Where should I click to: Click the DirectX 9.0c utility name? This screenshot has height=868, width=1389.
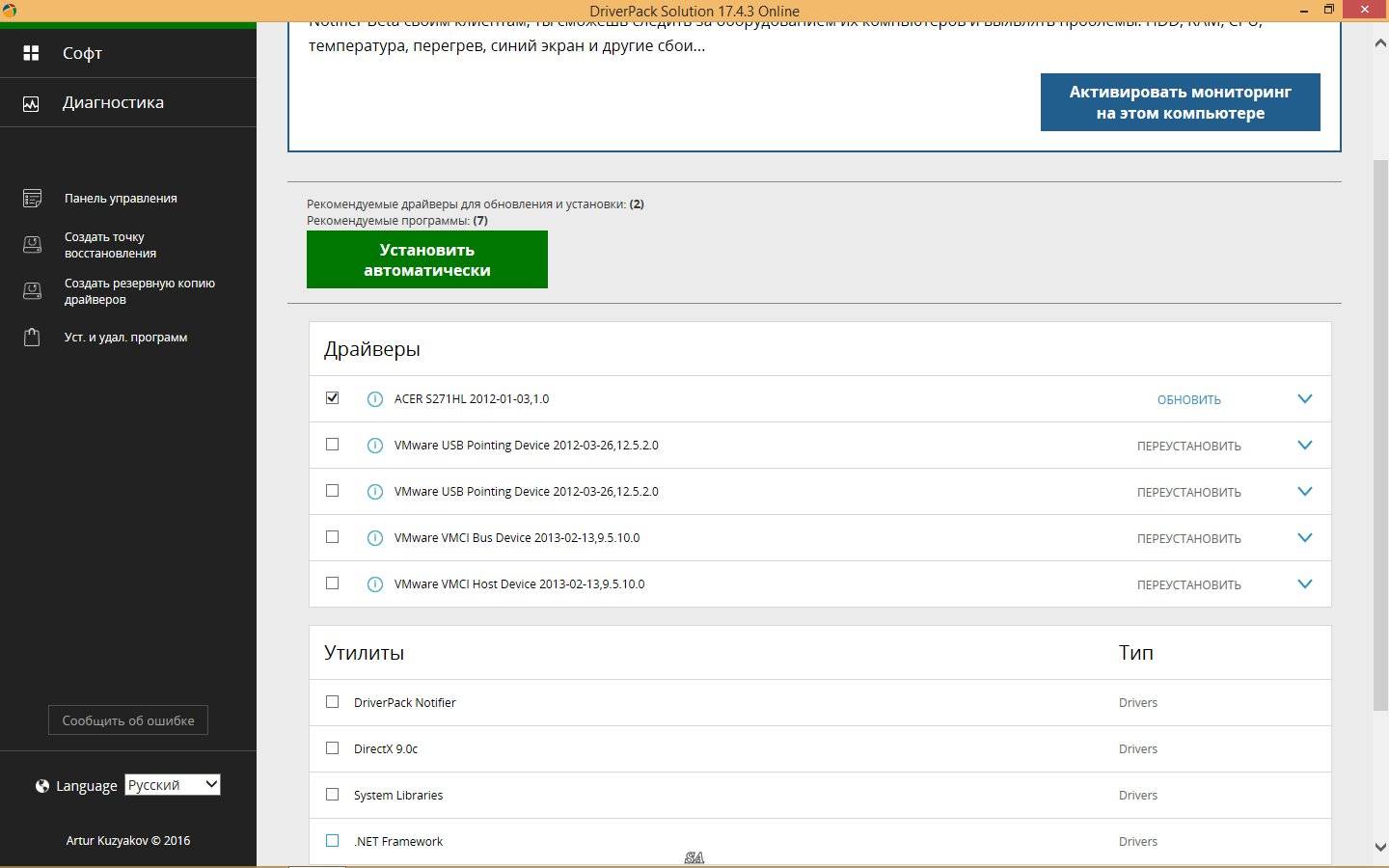click(x=386, y=749)
